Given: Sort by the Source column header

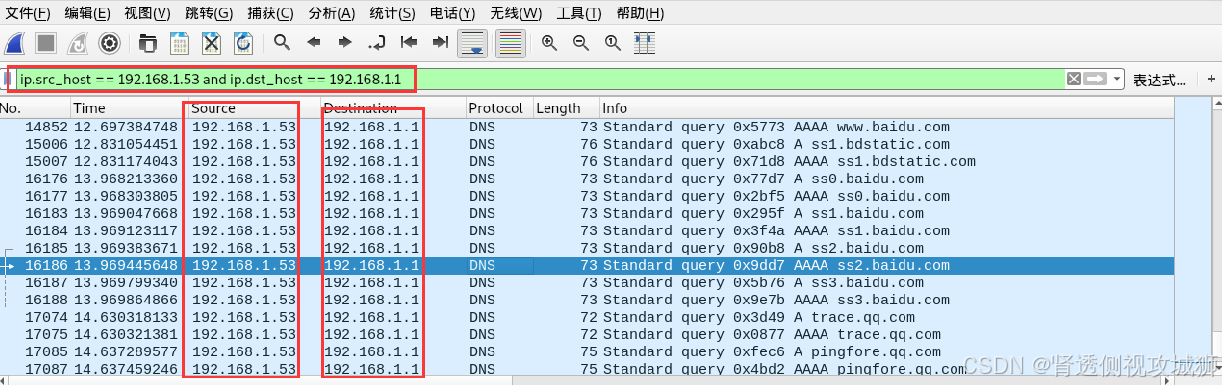Looking at the screenshot, I should point(254,108).
